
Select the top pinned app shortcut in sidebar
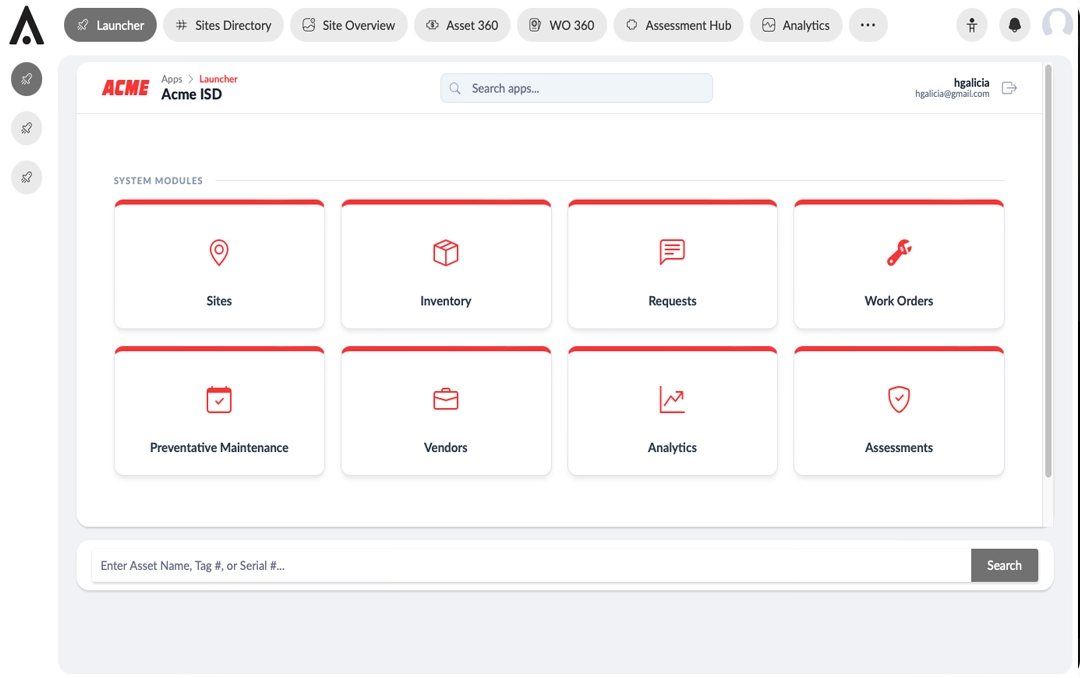coord(26,79)
